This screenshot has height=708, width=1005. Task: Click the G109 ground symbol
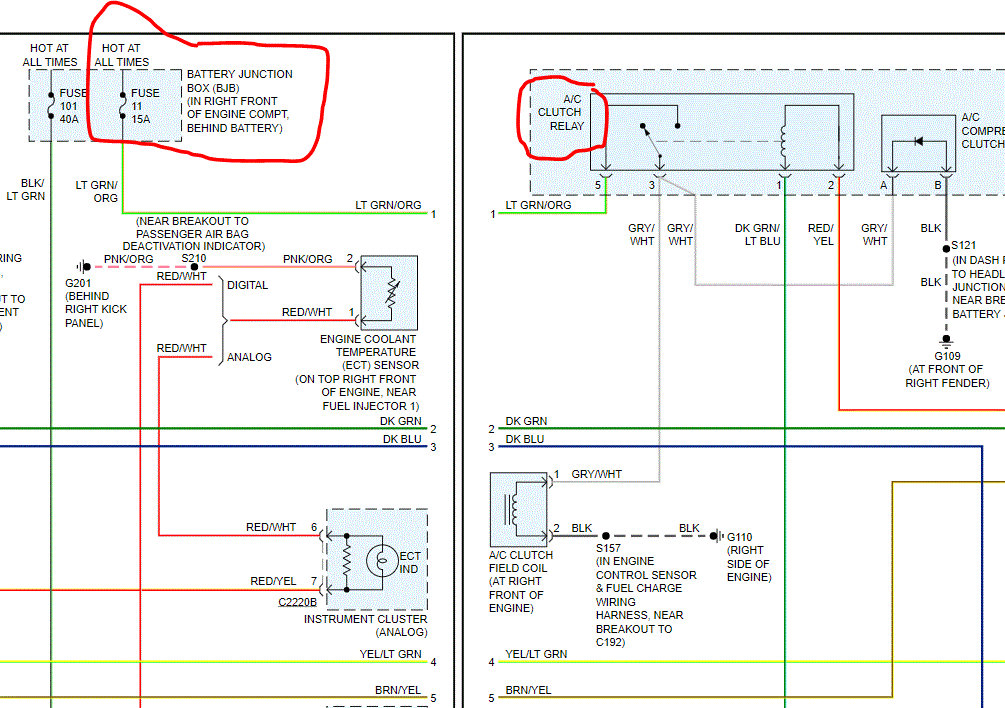coord(946,341)
